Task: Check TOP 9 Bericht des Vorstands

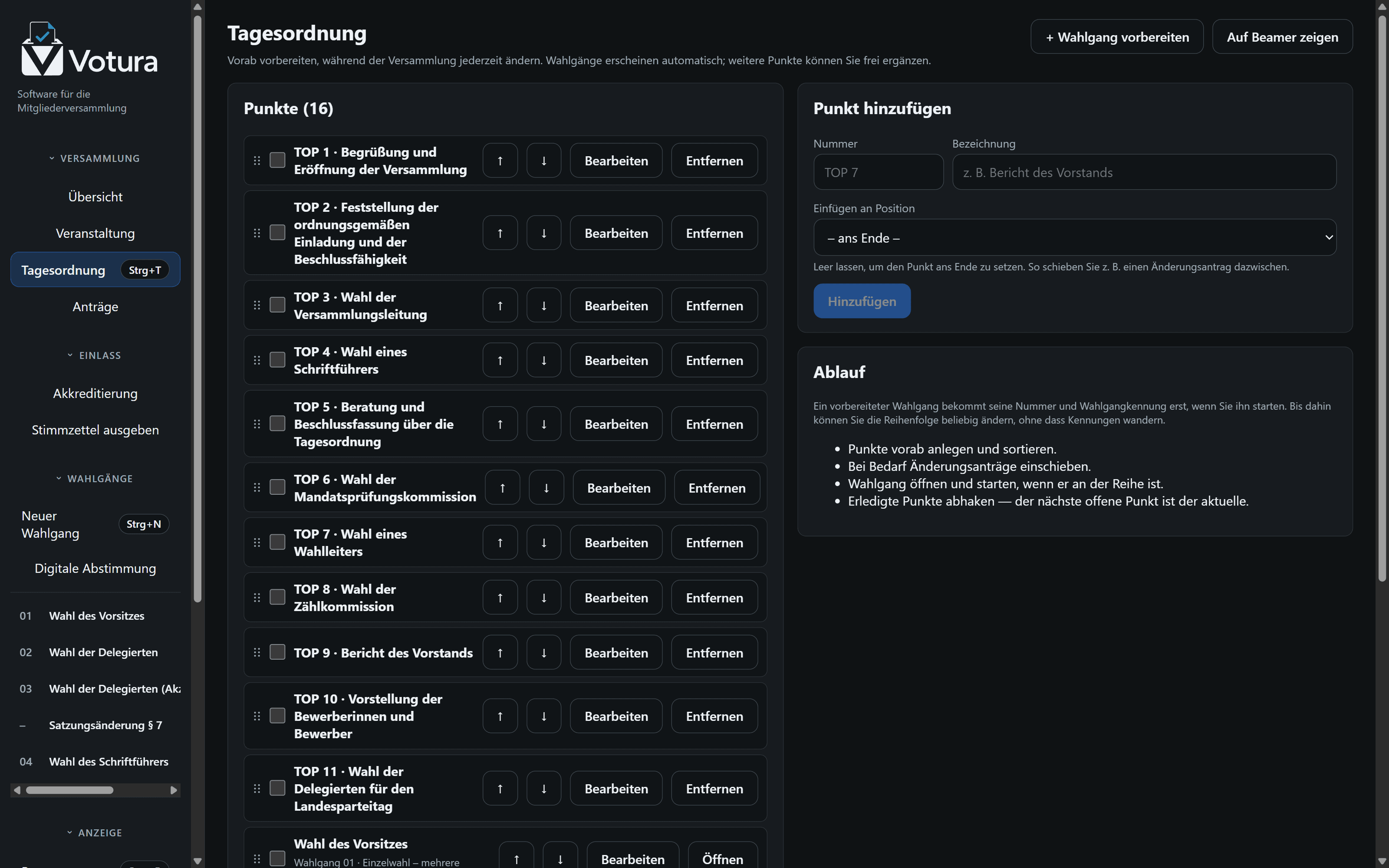Action: pyautogui.click(x=277, y=652)
